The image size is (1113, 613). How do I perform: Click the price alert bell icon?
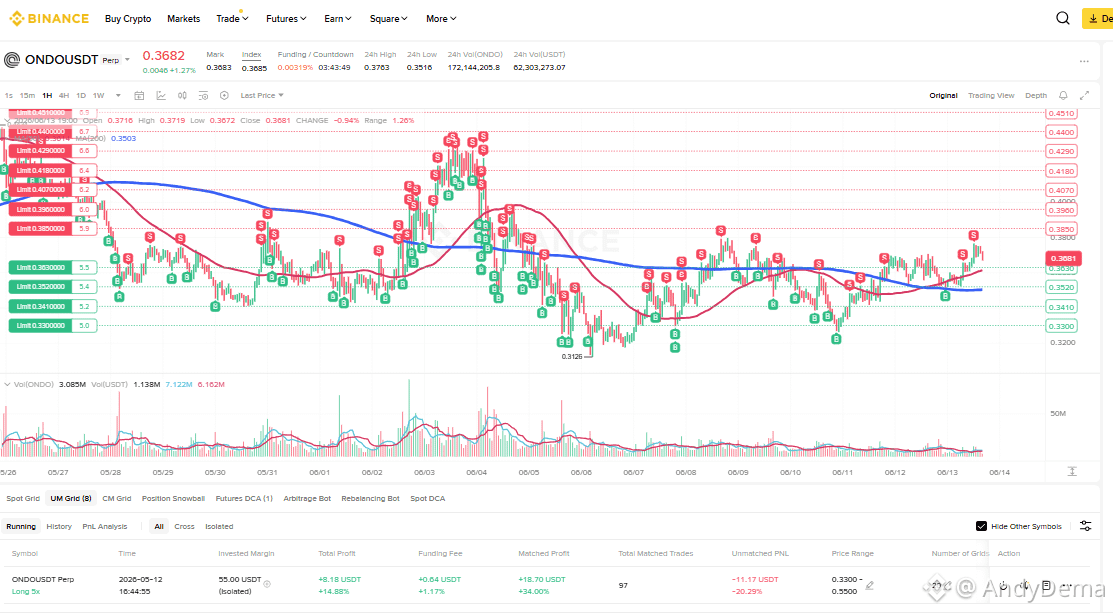1063,95
